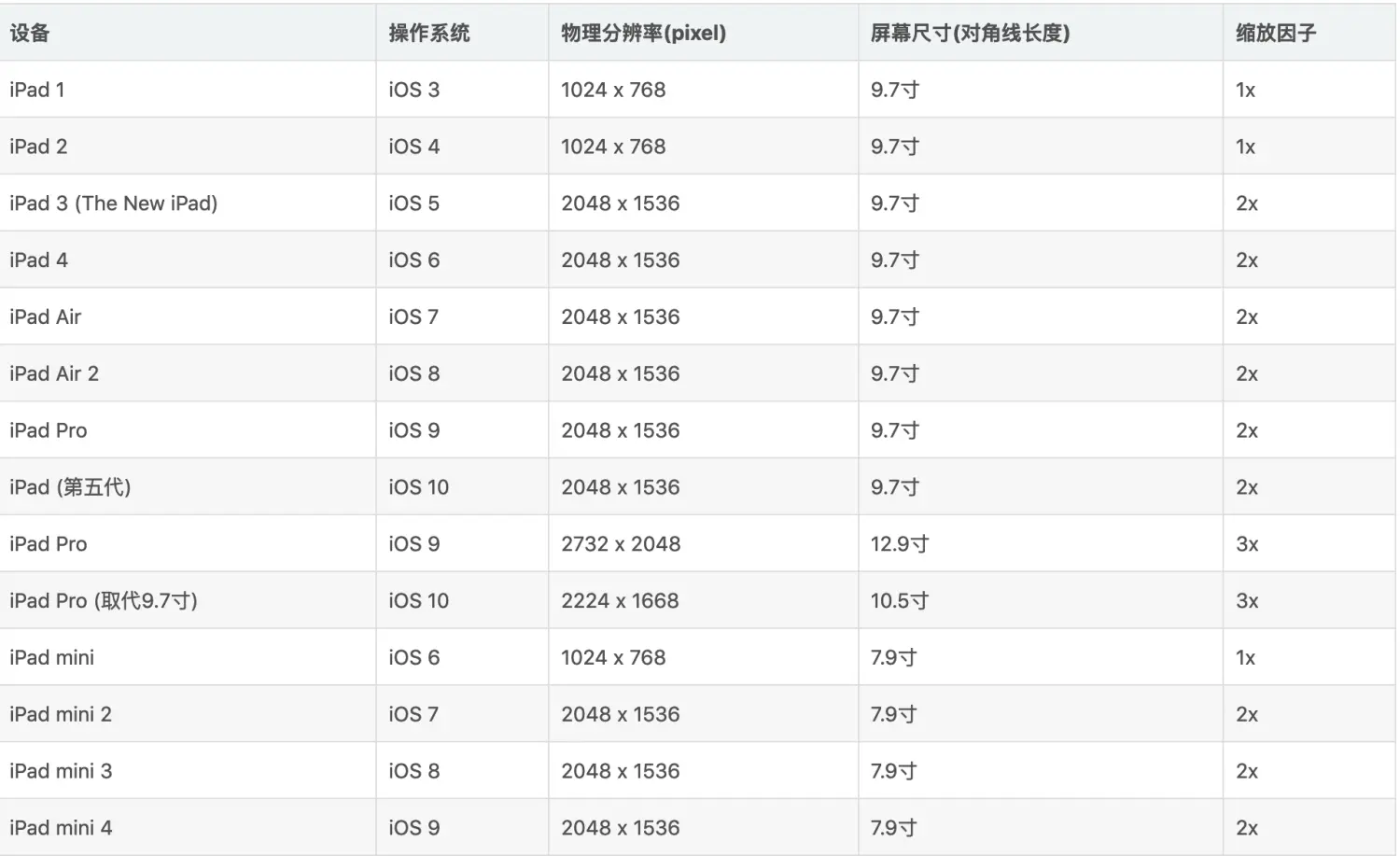The image size is (1400, 856).
Task: Click the 操作系统 column header
Action: [429, 34]
